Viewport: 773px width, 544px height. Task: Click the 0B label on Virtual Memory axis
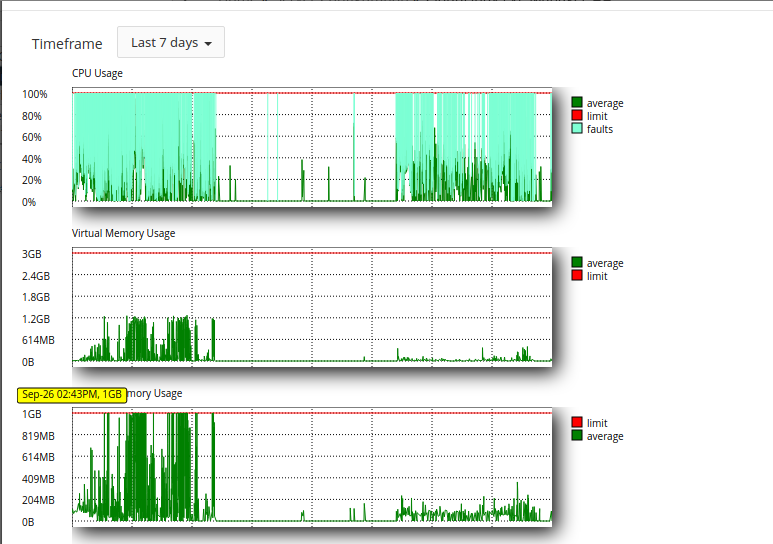pos(28,362)
